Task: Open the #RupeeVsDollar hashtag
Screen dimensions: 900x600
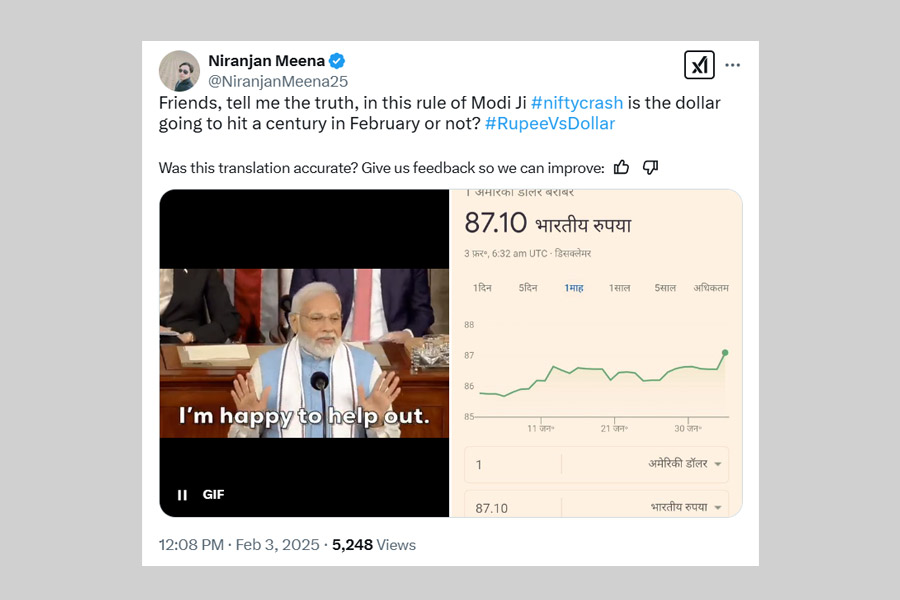Action: [x=549, y=124]
